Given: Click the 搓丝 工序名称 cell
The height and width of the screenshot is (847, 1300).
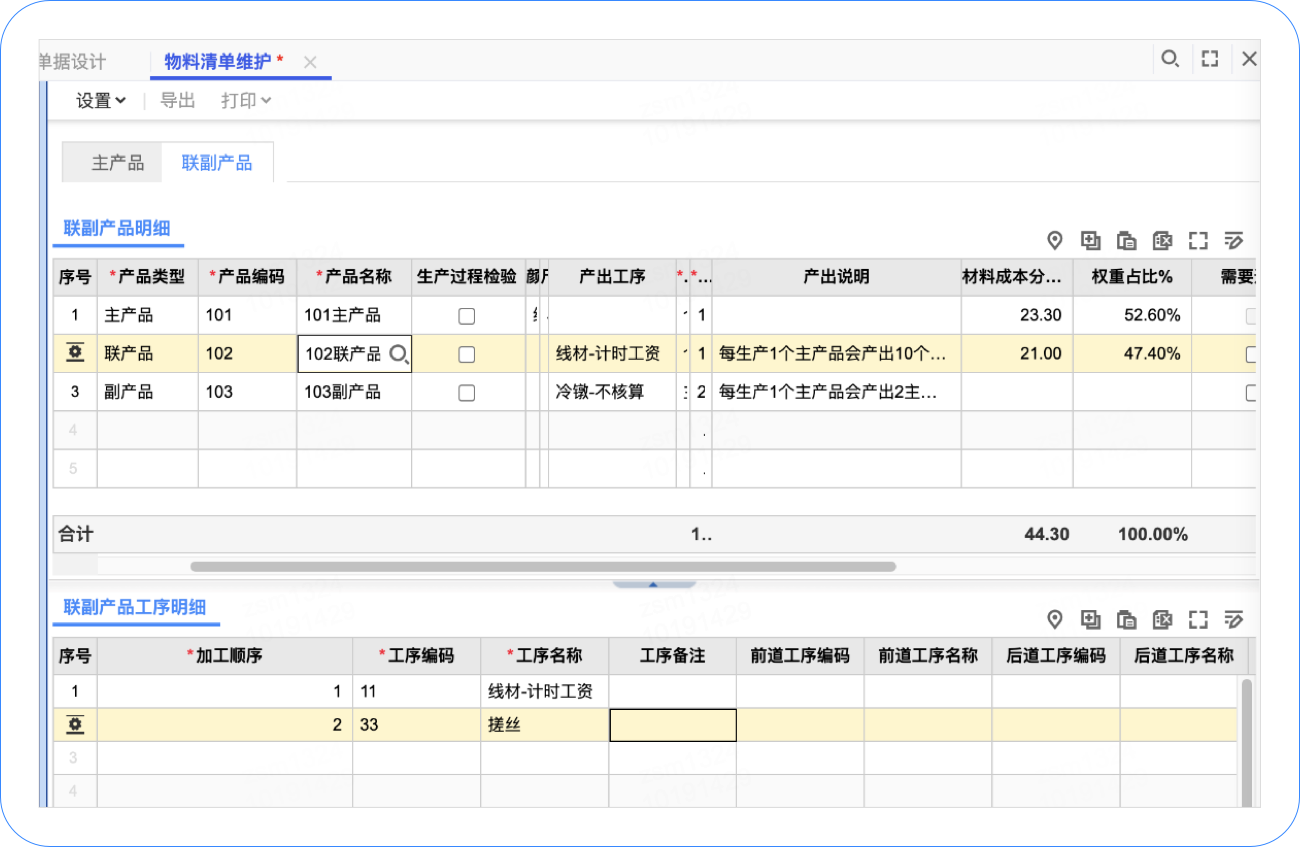Looking at the screenshot, I should click(544, 725).
